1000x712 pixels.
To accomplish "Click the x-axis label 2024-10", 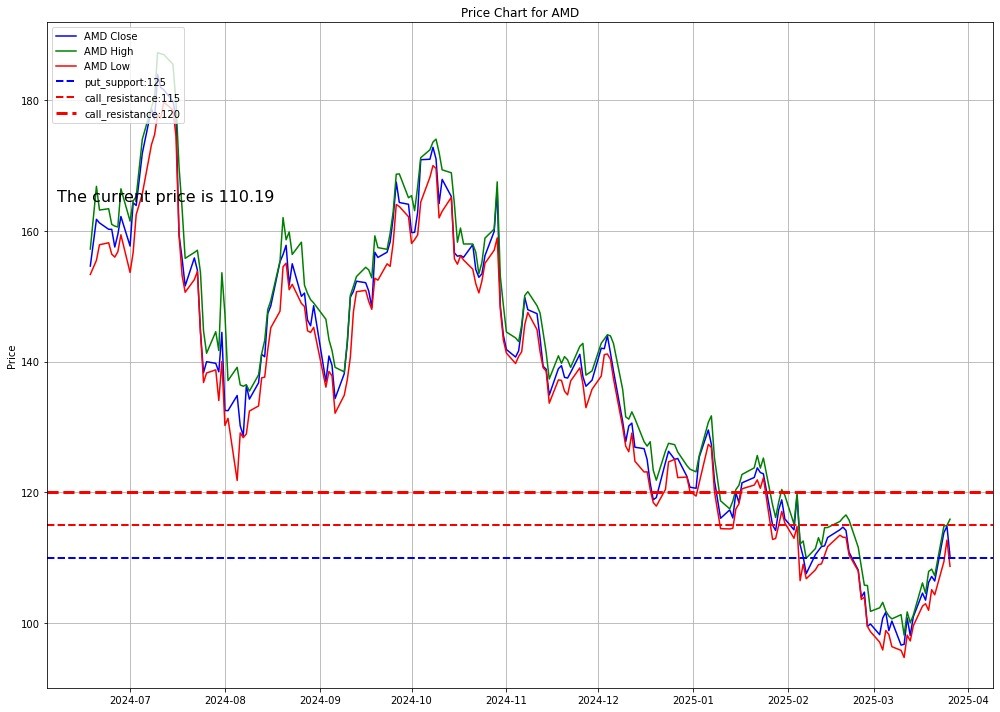I will 412,700.
